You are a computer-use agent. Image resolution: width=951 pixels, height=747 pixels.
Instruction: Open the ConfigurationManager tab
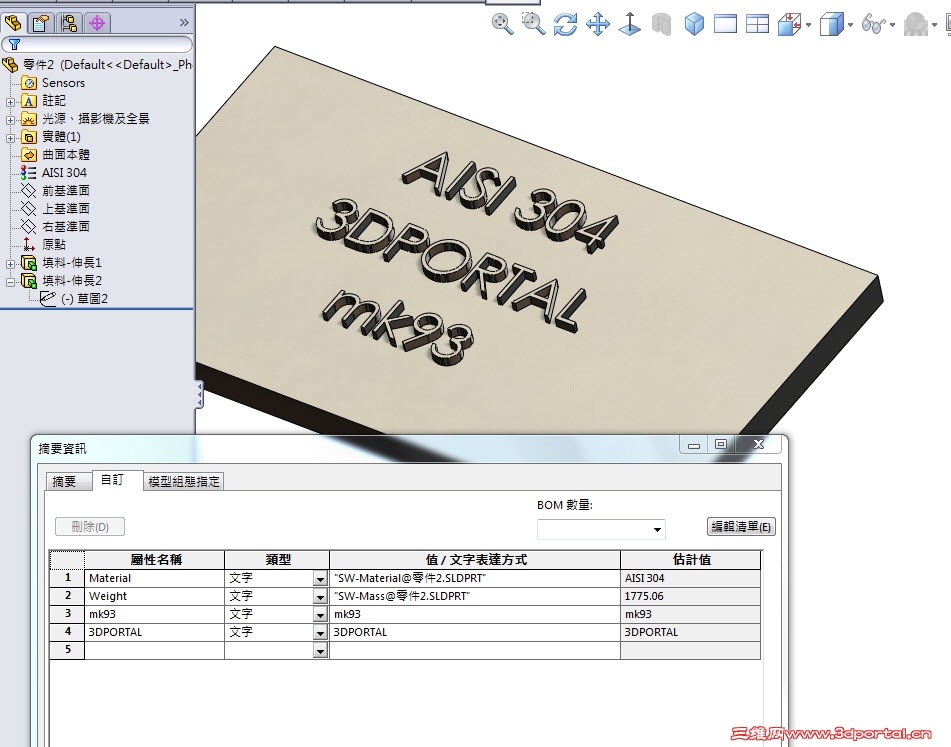click(69, 23)
